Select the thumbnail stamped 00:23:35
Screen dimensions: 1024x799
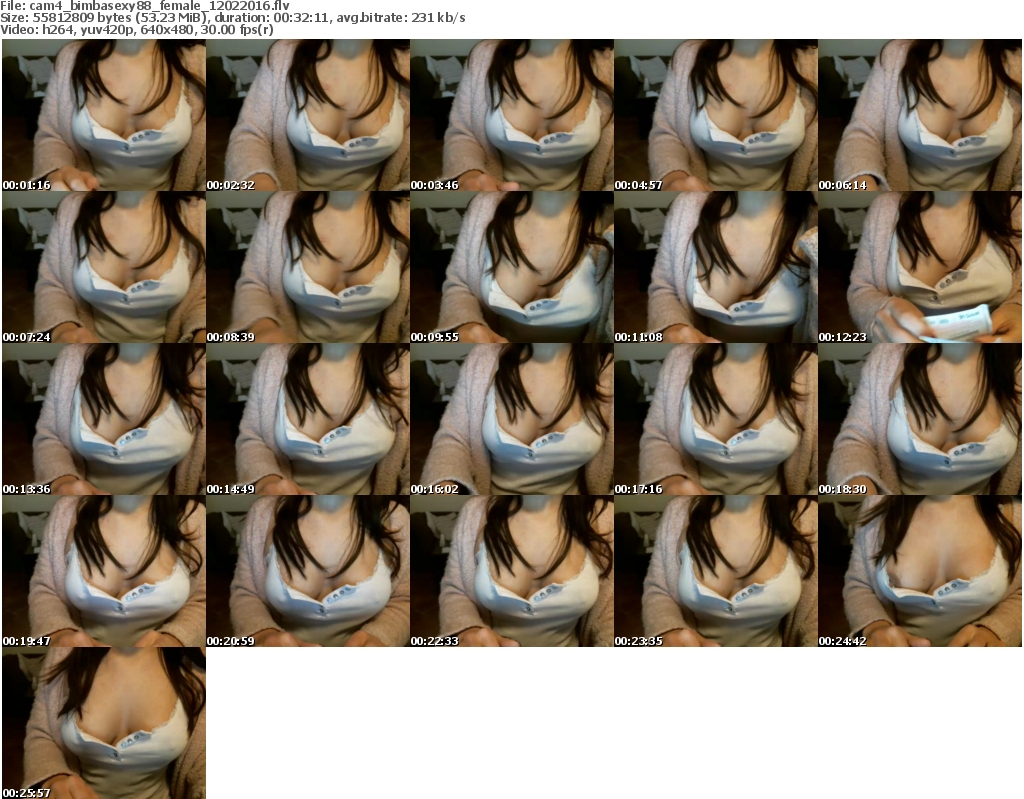point(716,571)
